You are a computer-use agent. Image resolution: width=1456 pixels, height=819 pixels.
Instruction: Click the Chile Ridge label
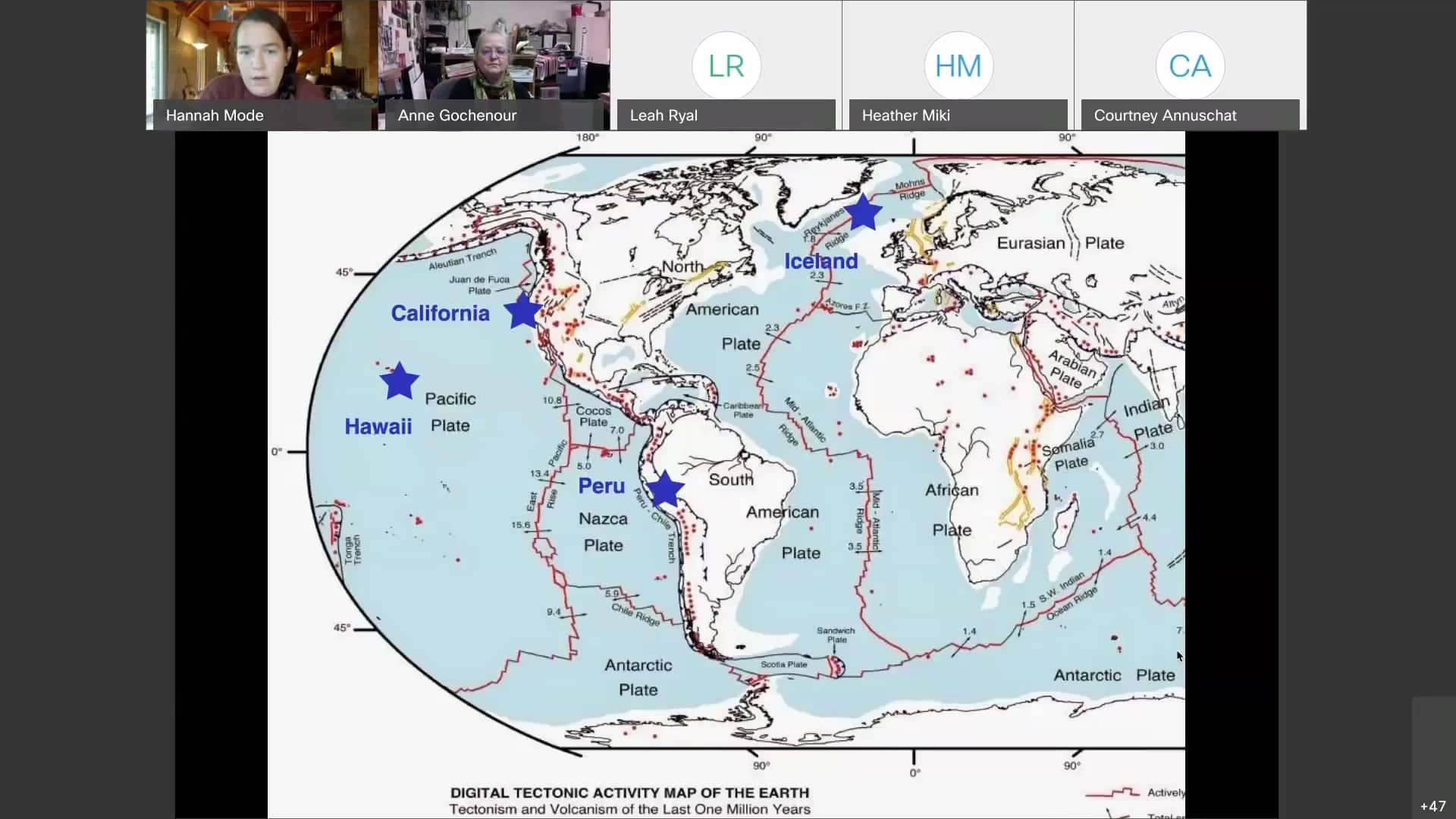click(x=635, y=613)
